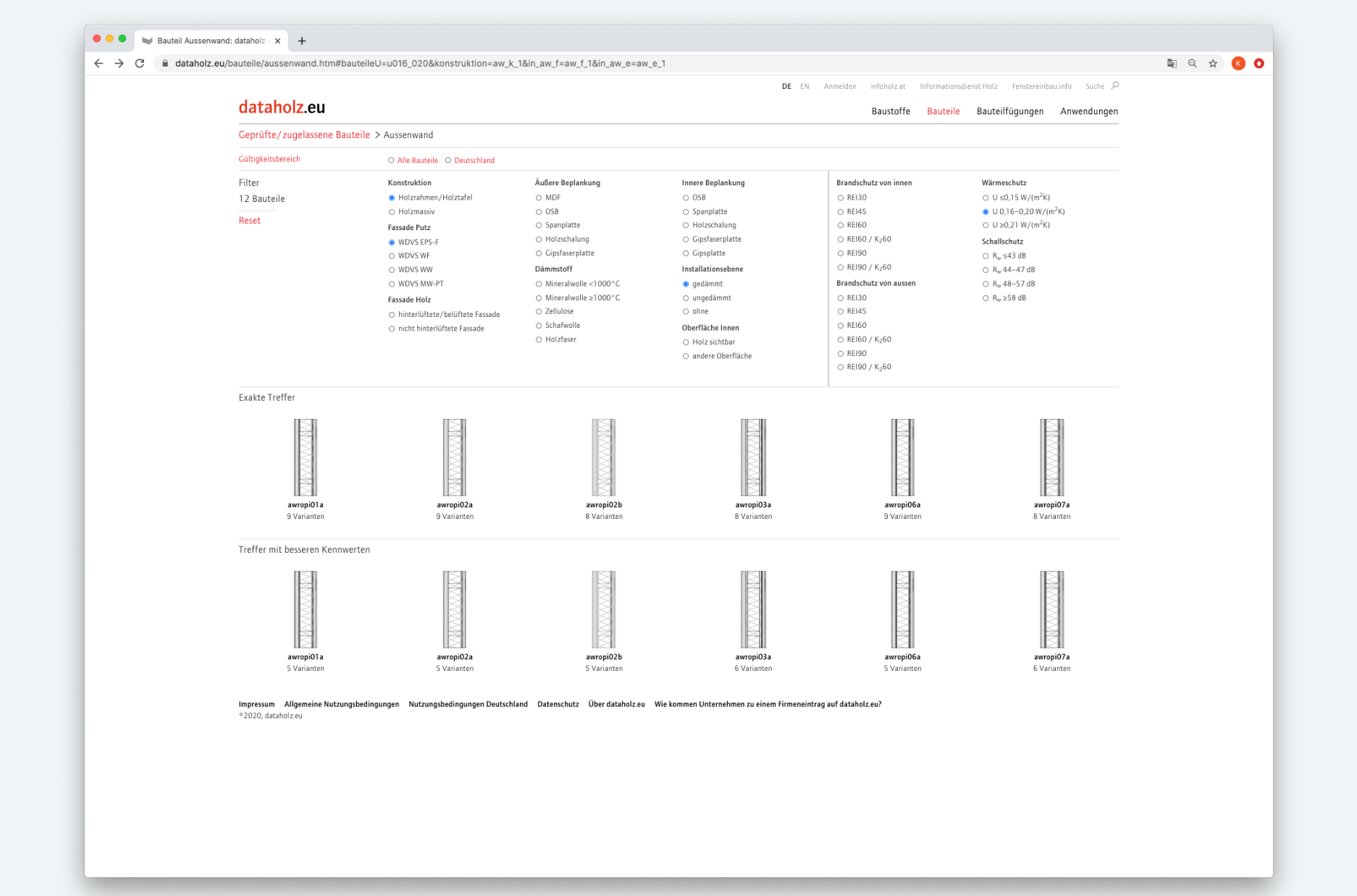
Task: Open Fenstereinbau.info top link
Action: pyautogui.click(x=1041, y=86)
